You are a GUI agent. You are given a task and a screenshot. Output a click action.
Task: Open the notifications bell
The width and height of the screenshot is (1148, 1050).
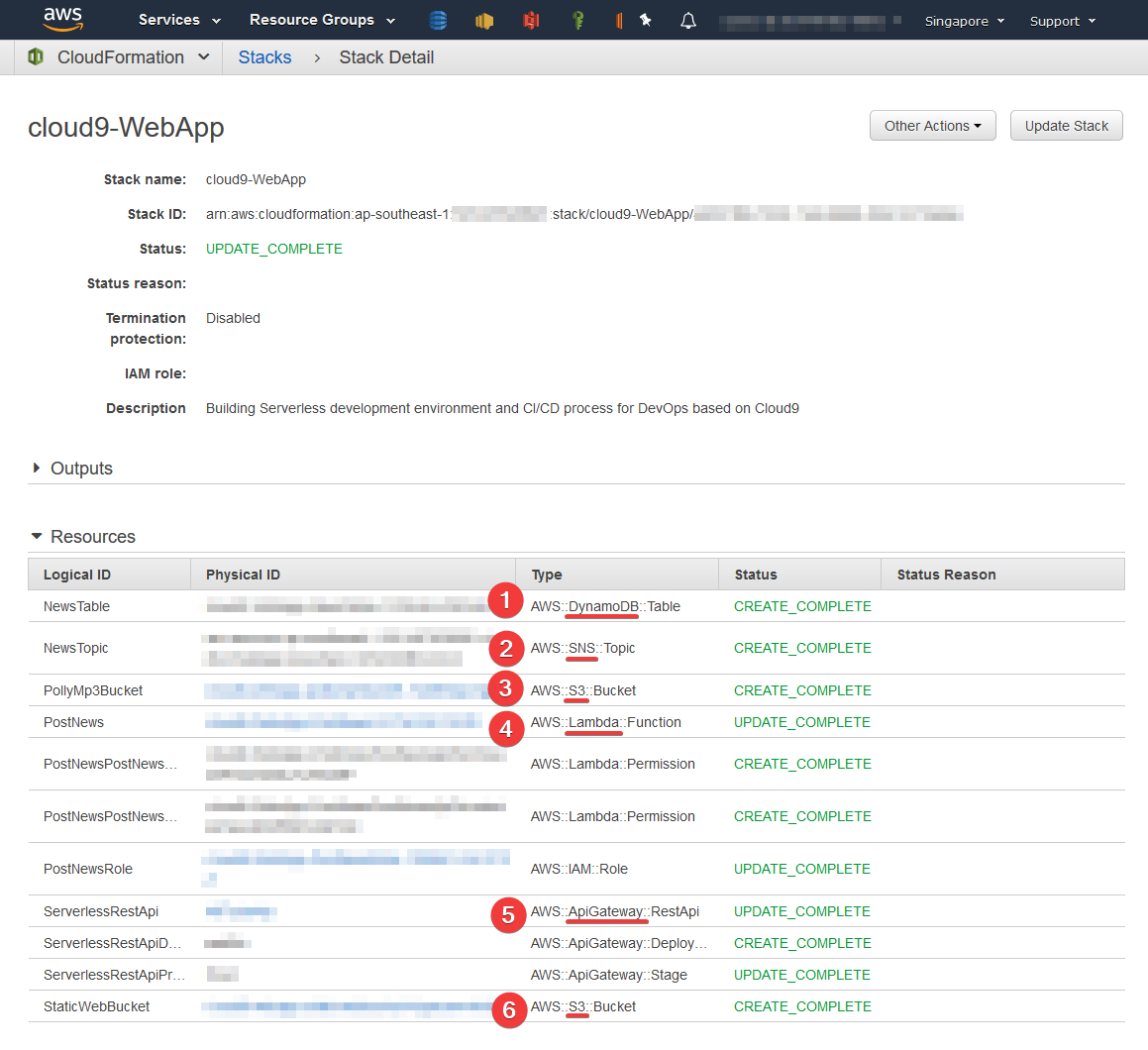tap(688, 21)
